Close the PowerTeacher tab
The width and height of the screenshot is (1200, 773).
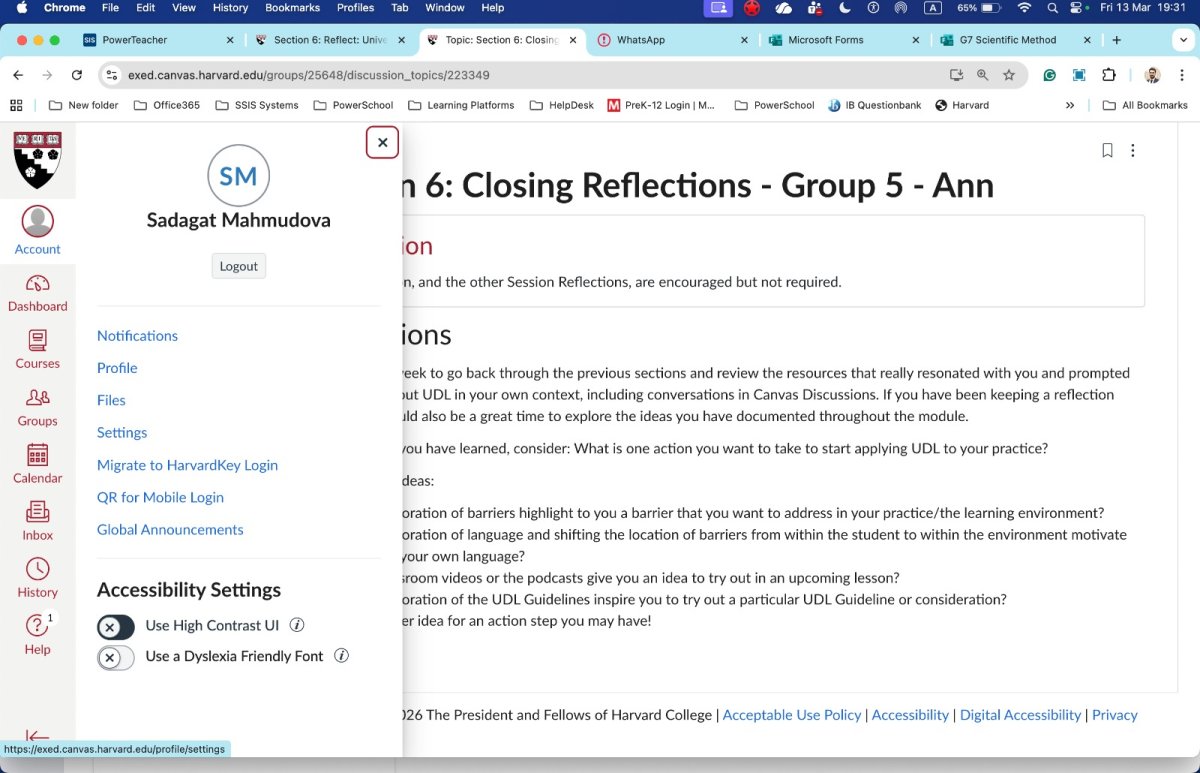pyautogui.click(x=229, y=40)
